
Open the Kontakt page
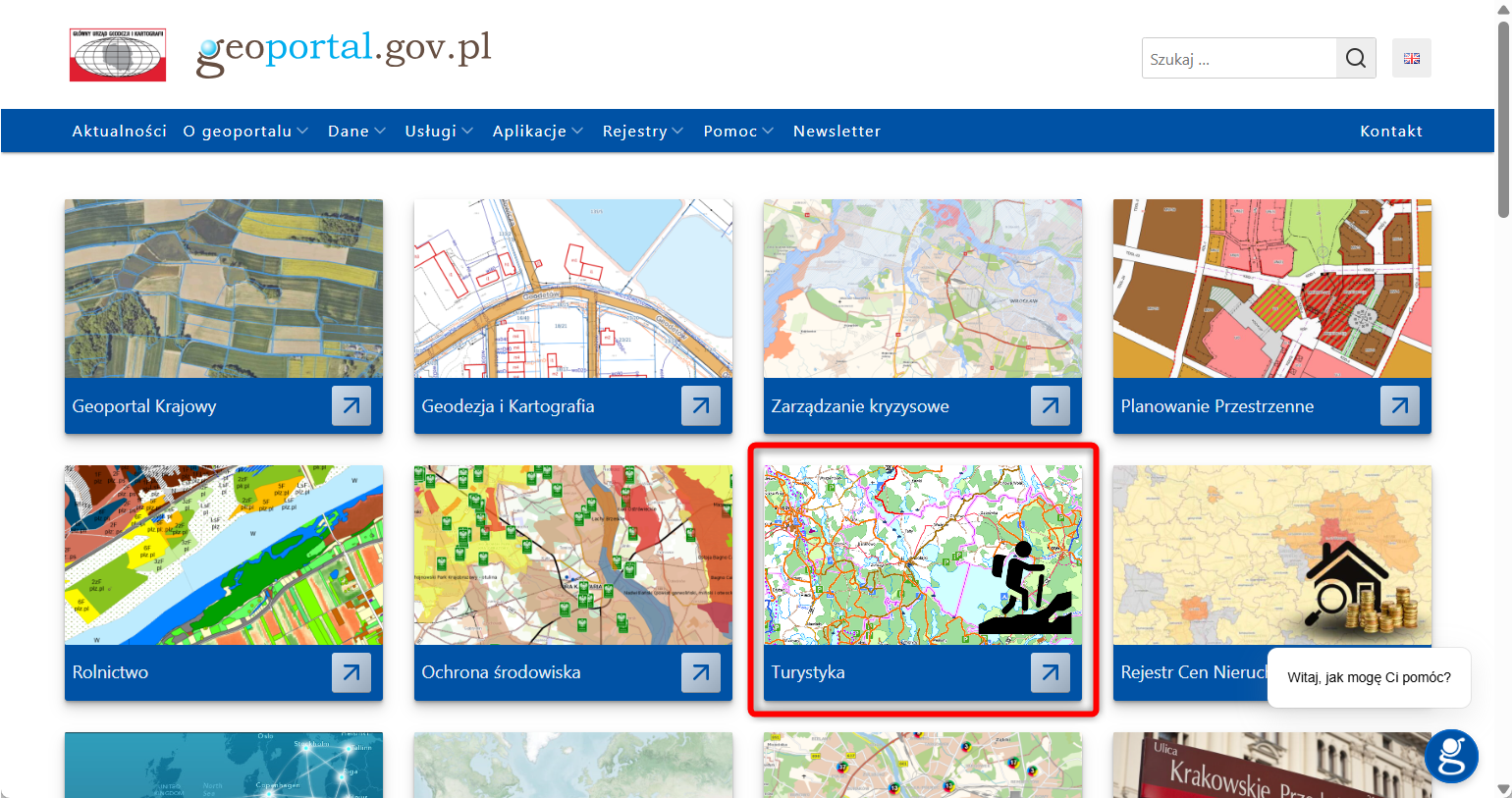pyautogui.click(x=1391, y=131)
